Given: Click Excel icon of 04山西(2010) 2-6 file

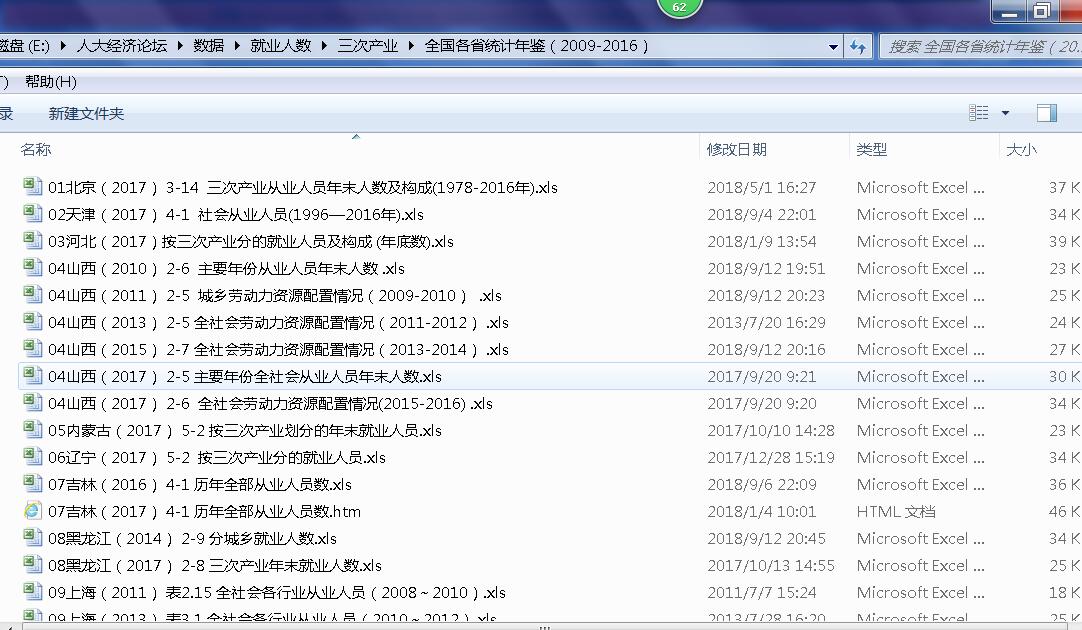Looking at the screenshot, I should click(32, 268).
